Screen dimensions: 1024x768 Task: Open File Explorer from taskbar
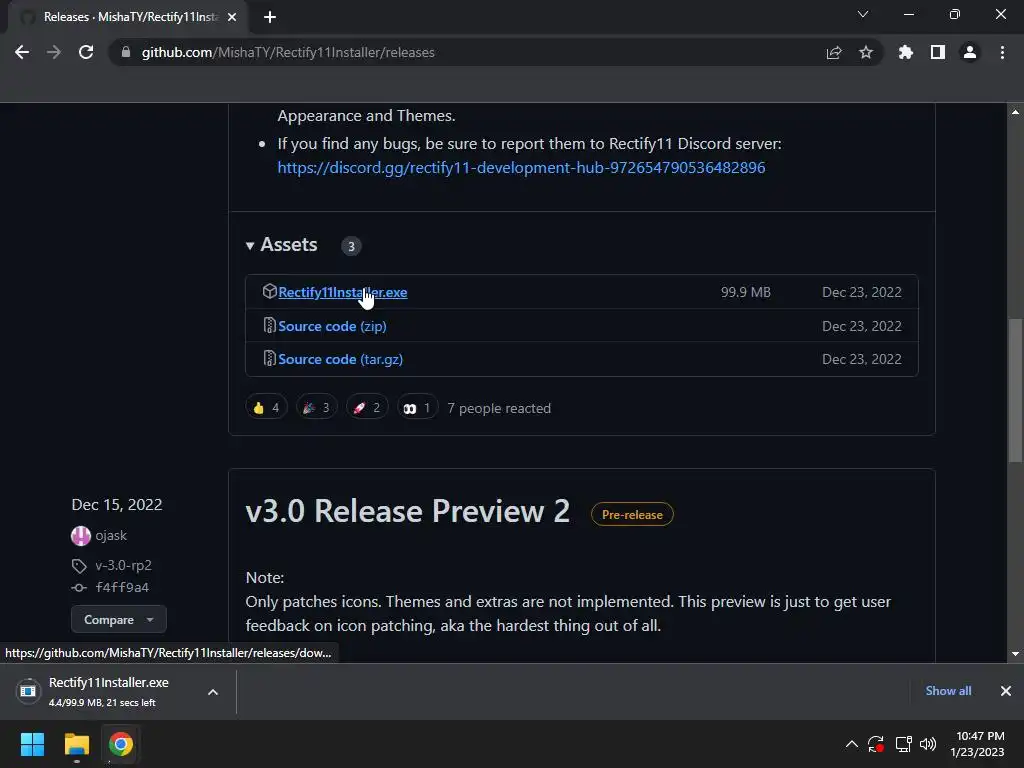(76, 744)
